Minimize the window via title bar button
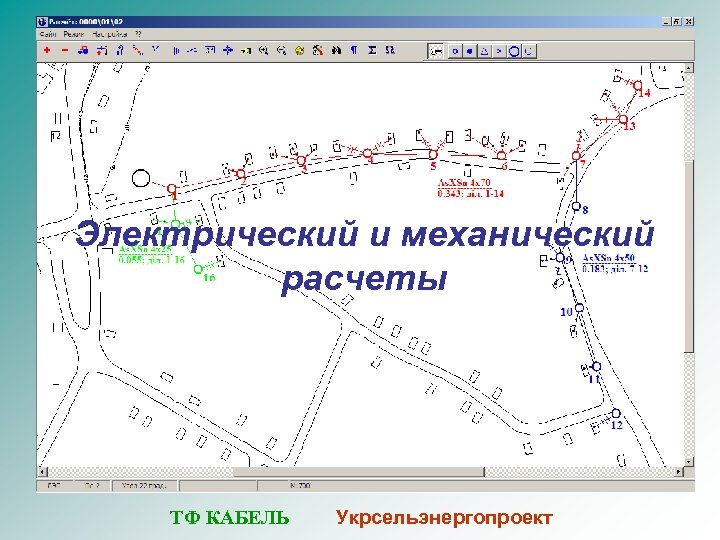720x540 pixels. click(x=667, y=22)
